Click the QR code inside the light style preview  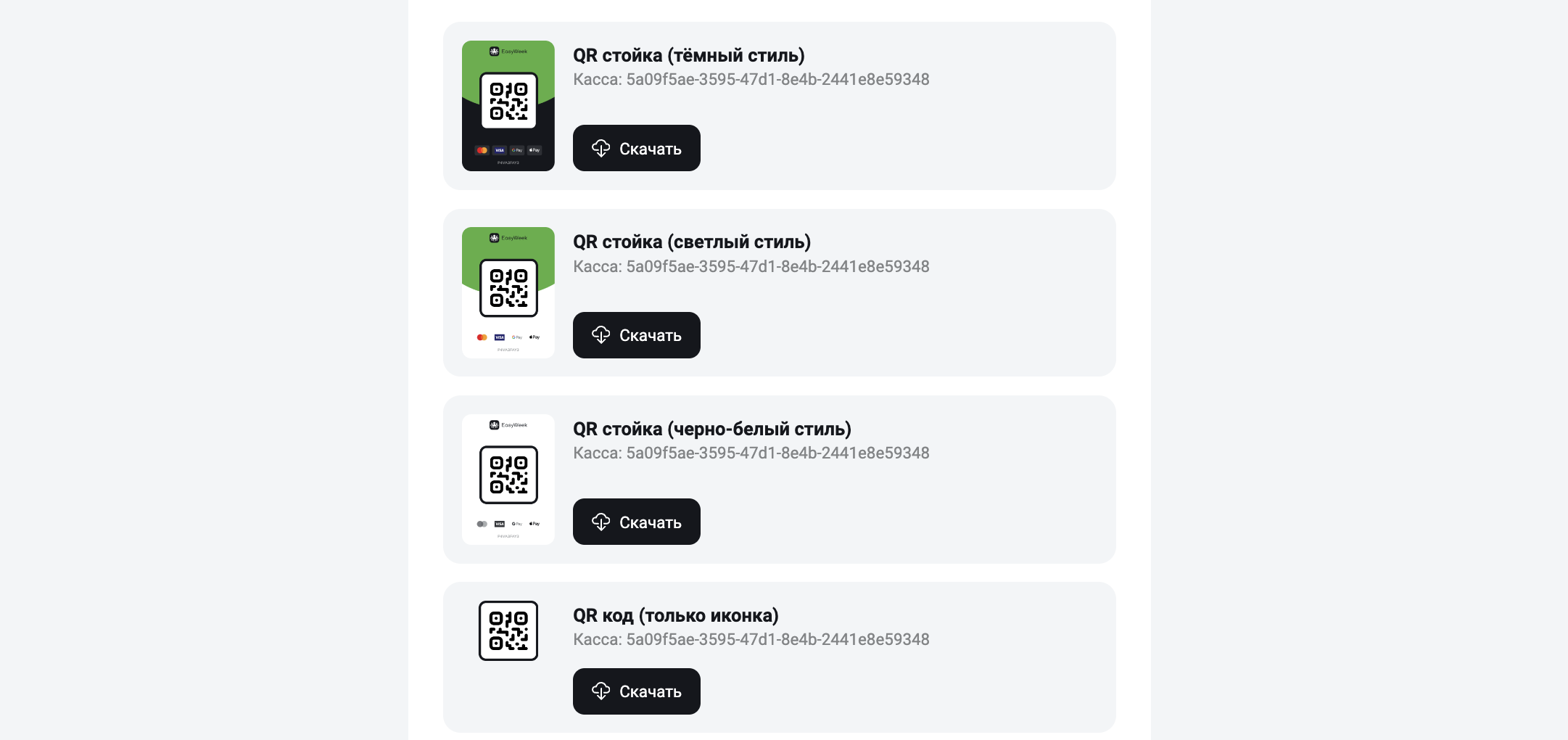(x=508, y=288)
